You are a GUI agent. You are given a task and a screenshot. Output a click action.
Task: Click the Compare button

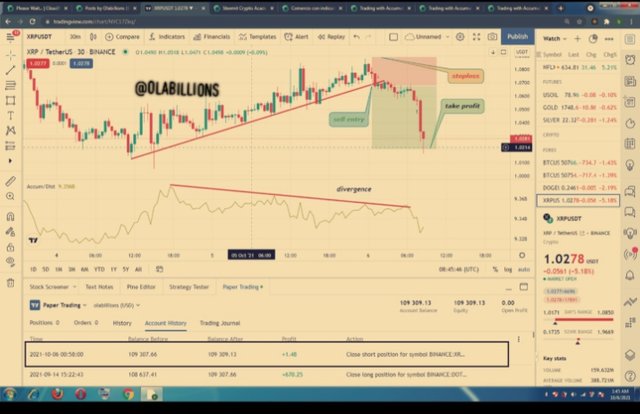(x=122, y=37)
